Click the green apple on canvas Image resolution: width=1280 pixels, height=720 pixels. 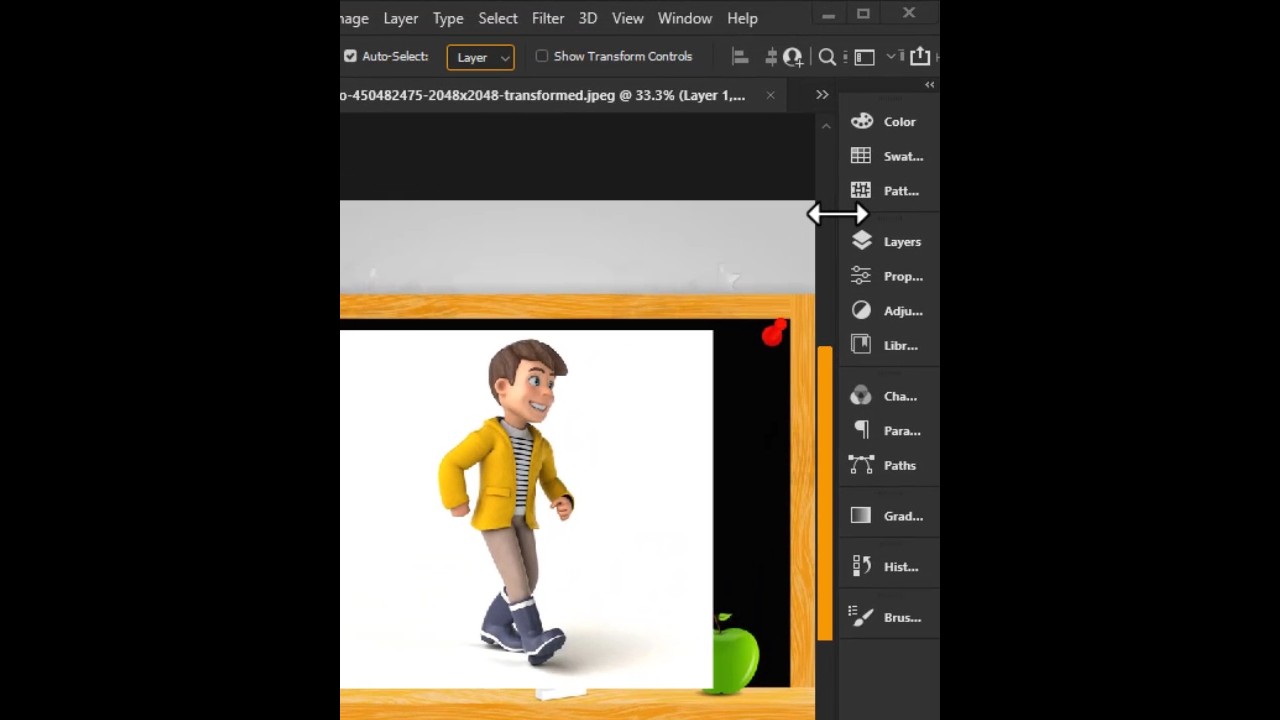(x=736, y=655)
